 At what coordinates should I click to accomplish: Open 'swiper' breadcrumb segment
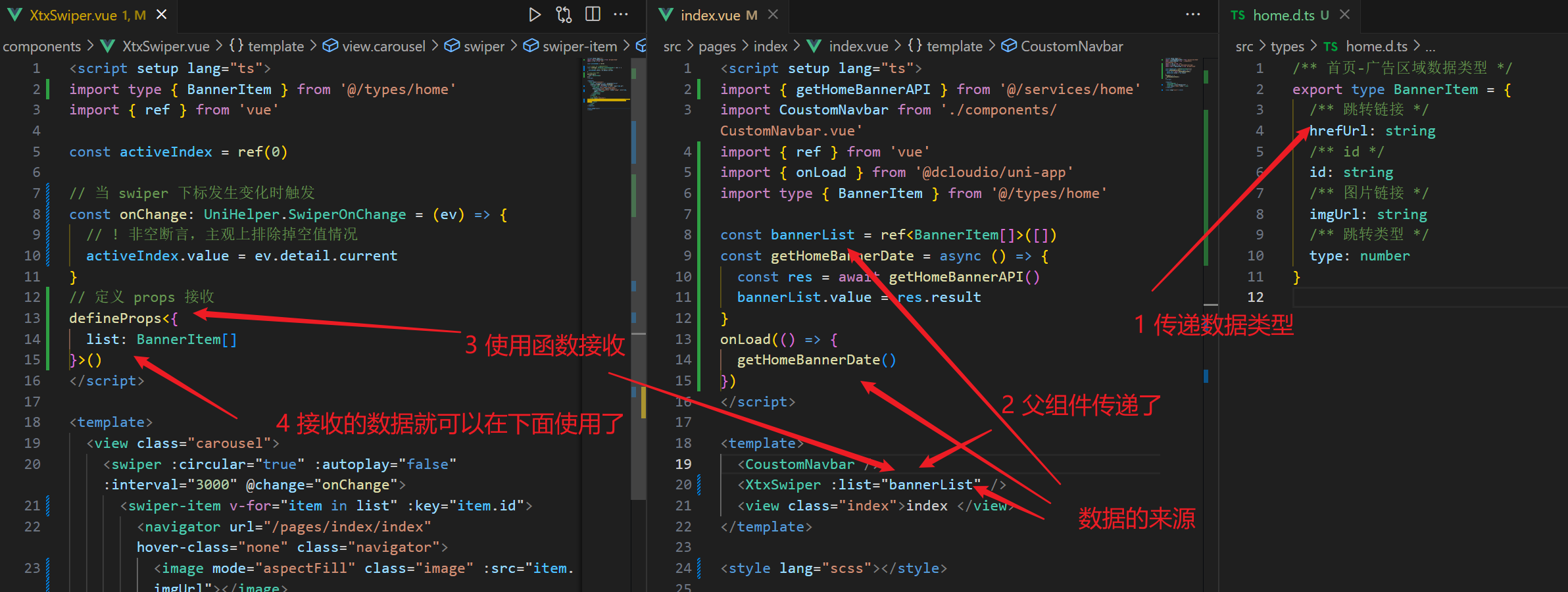pos(484,47)
